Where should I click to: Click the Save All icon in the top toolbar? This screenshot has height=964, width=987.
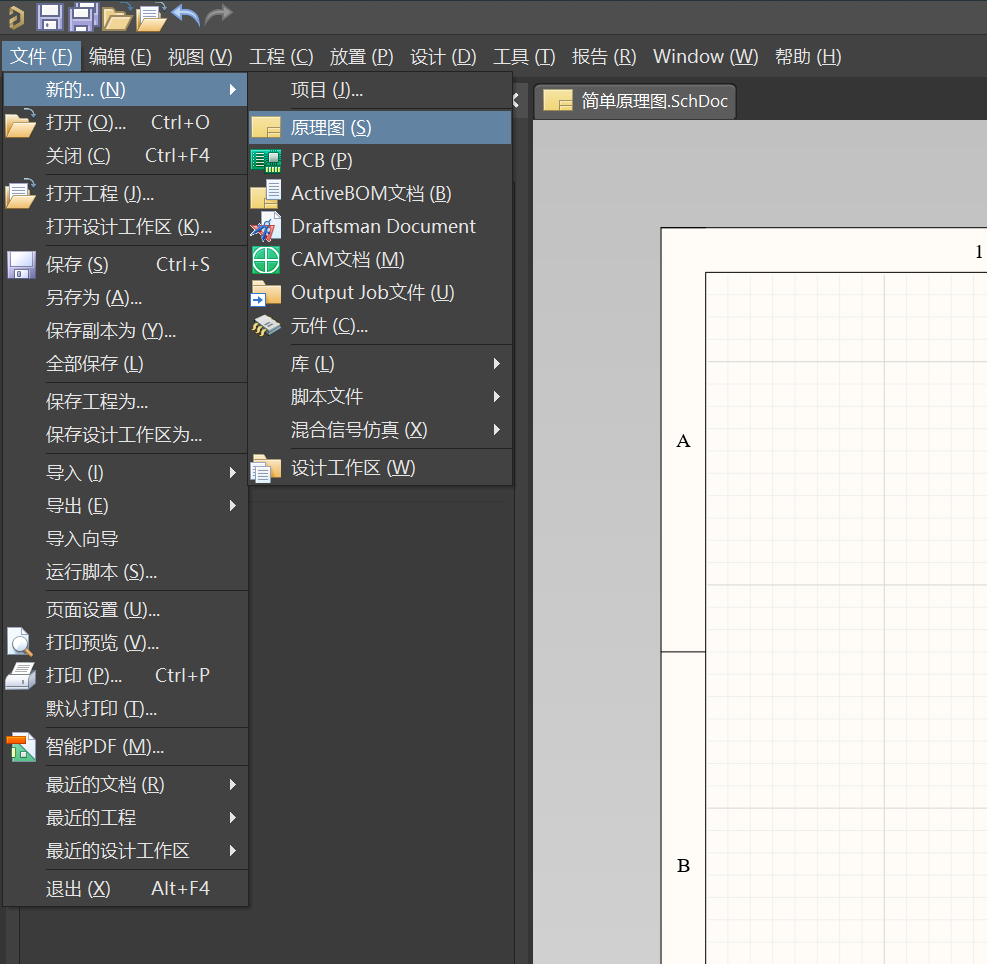tap(83, 16)
